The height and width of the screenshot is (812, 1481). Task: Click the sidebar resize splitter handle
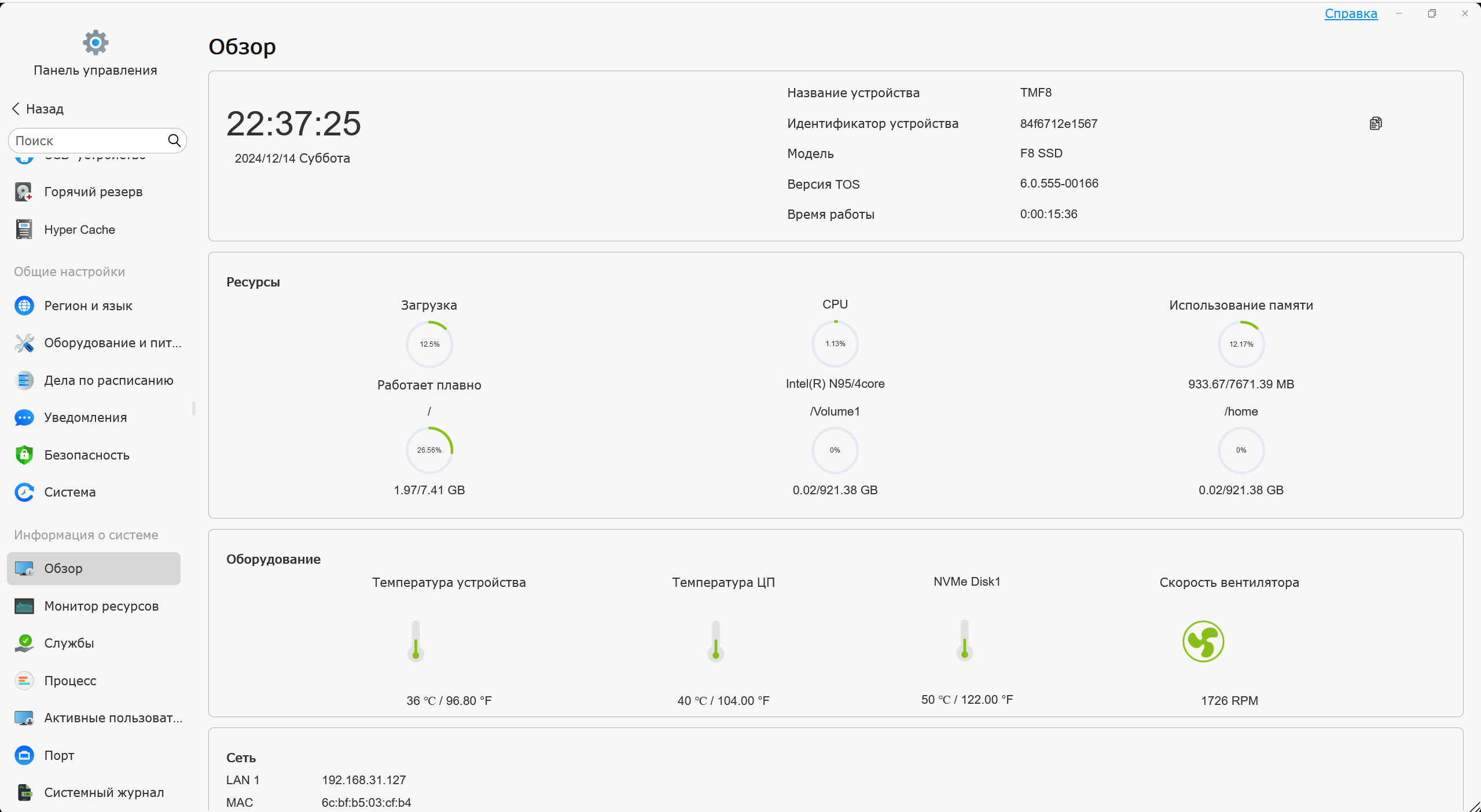194,409
